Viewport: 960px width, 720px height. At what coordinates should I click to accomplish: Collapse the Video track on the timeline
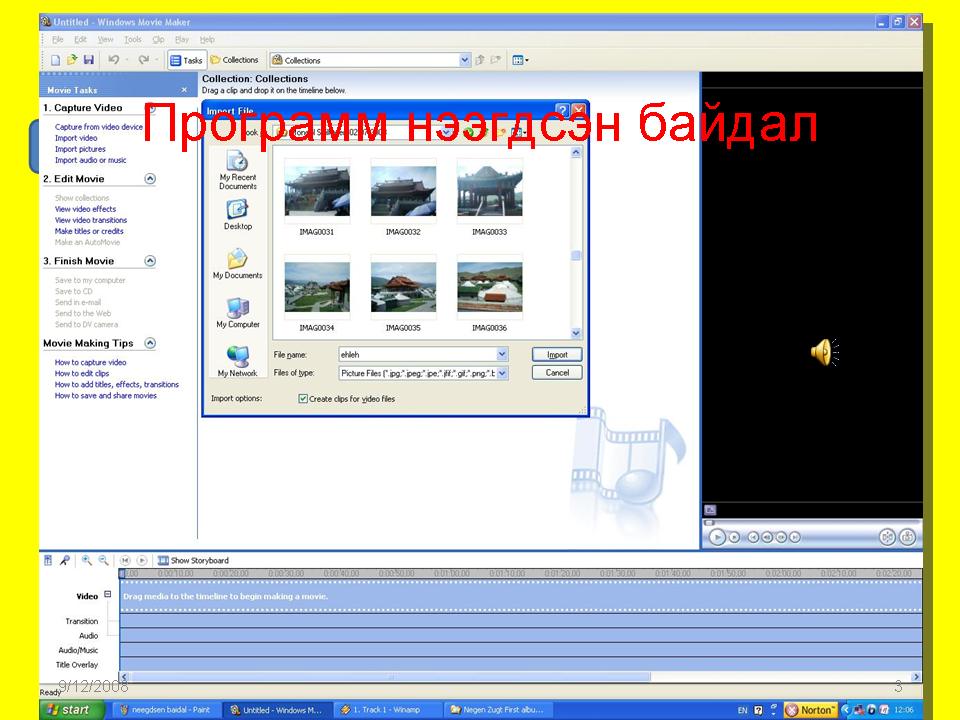coord(108,595)
